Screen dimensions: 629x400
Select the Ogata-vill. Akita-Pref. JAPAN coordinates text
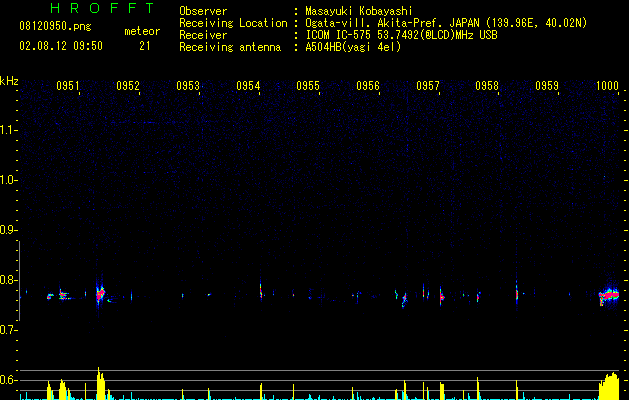[446, 23]
